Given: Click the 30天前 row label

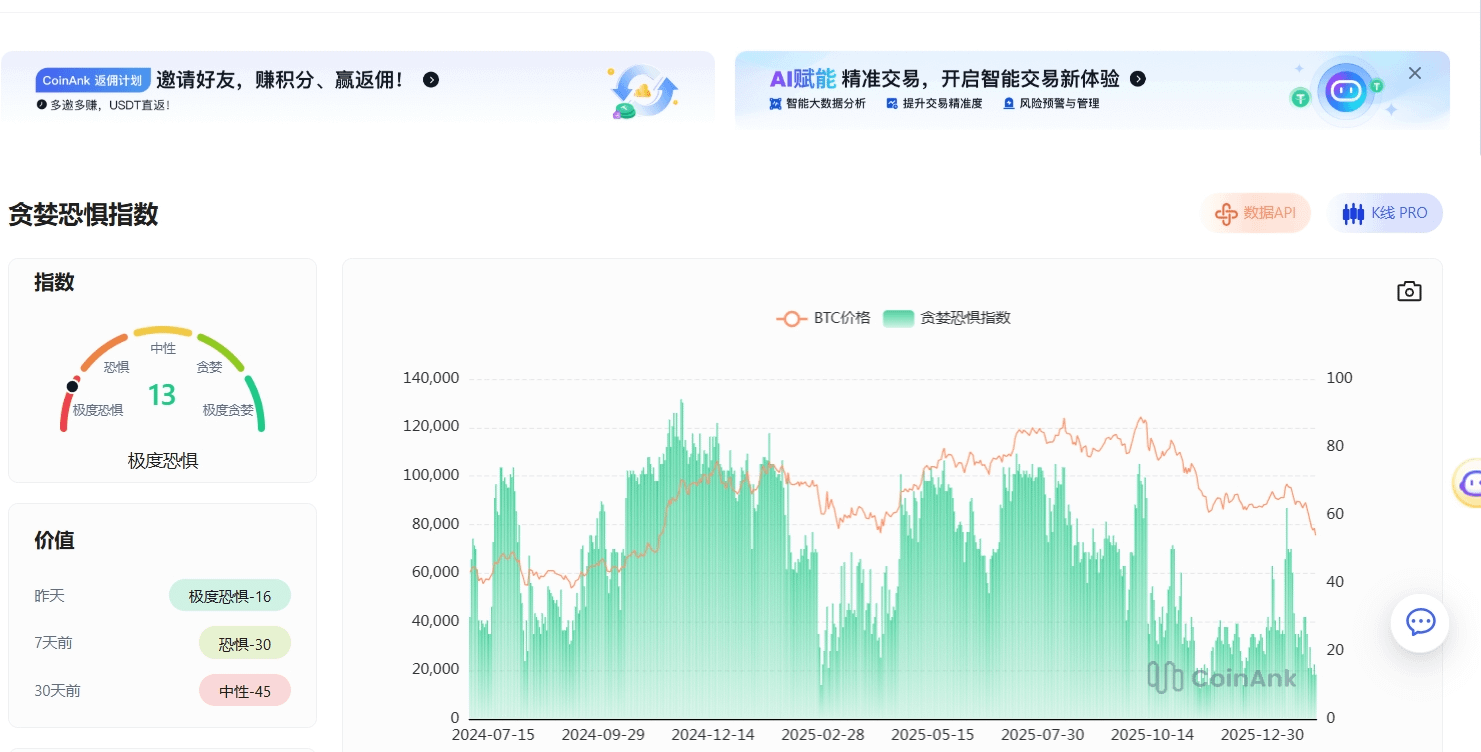Looking at the screenshot, I should pos(57,691).
